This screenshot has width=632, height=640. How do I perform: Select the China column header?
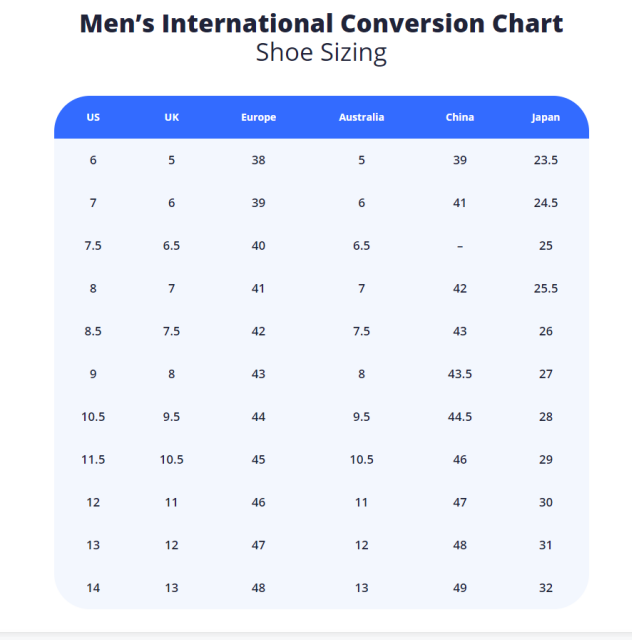[460, 117]
